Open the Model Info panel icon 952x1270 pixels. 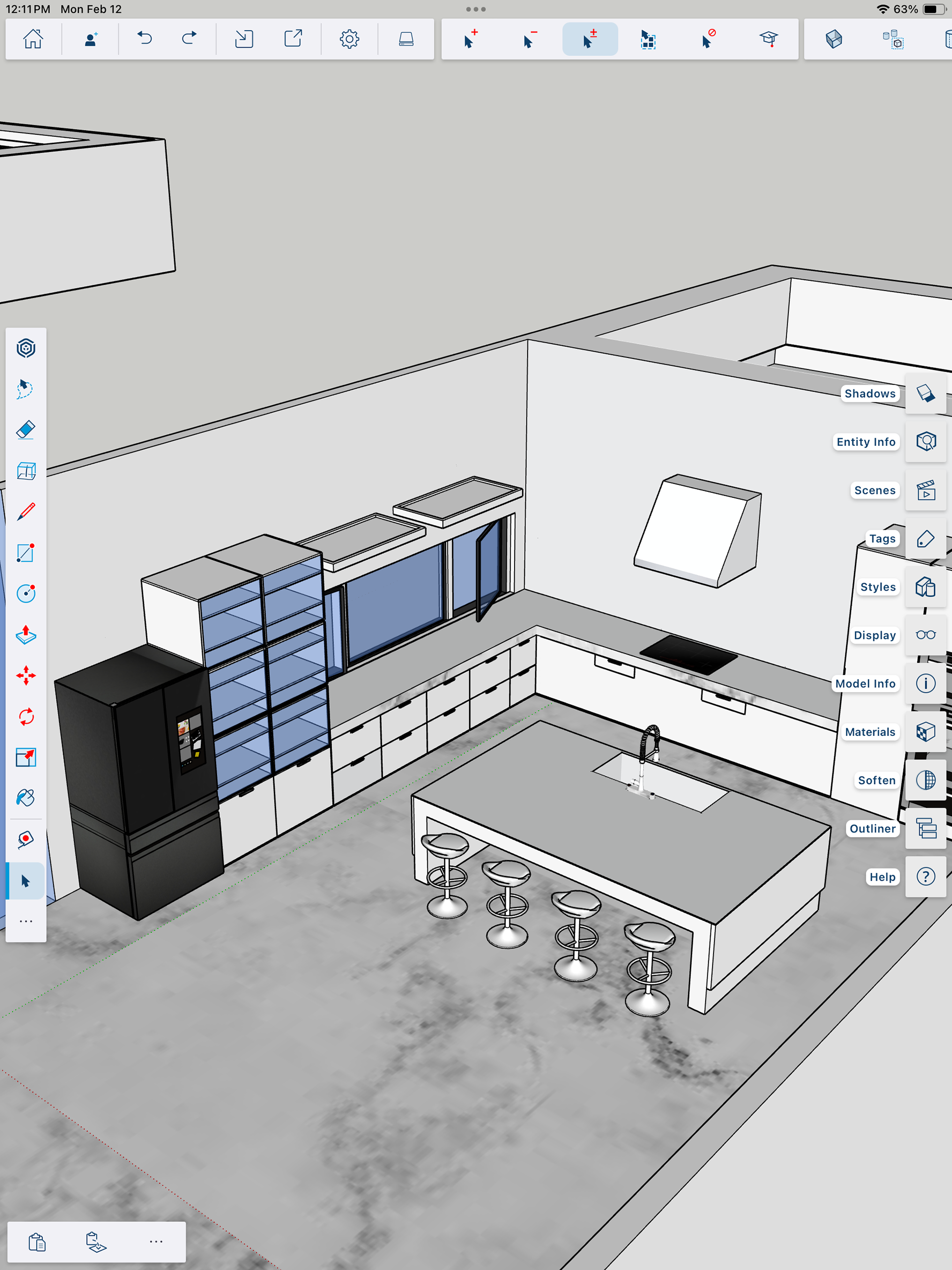(x=926, y=683)
